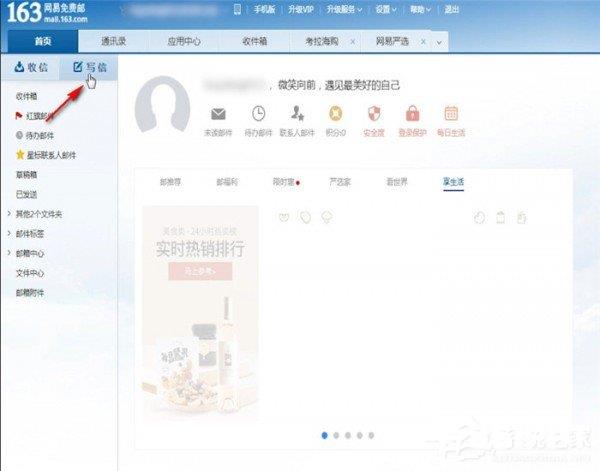Select the 看世界 content tab
This screenshot has width=600, height=471.
coord(397,182)
